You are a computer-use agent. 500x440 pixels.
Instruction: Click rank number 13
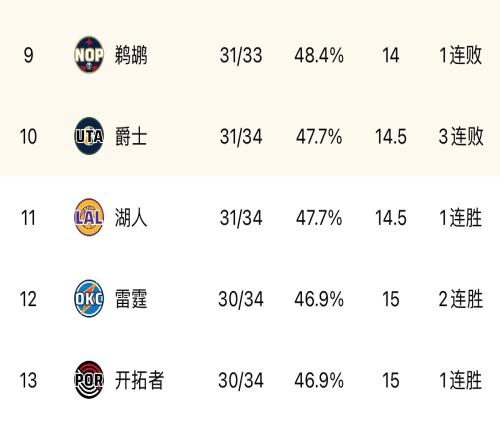pos(28,380)
